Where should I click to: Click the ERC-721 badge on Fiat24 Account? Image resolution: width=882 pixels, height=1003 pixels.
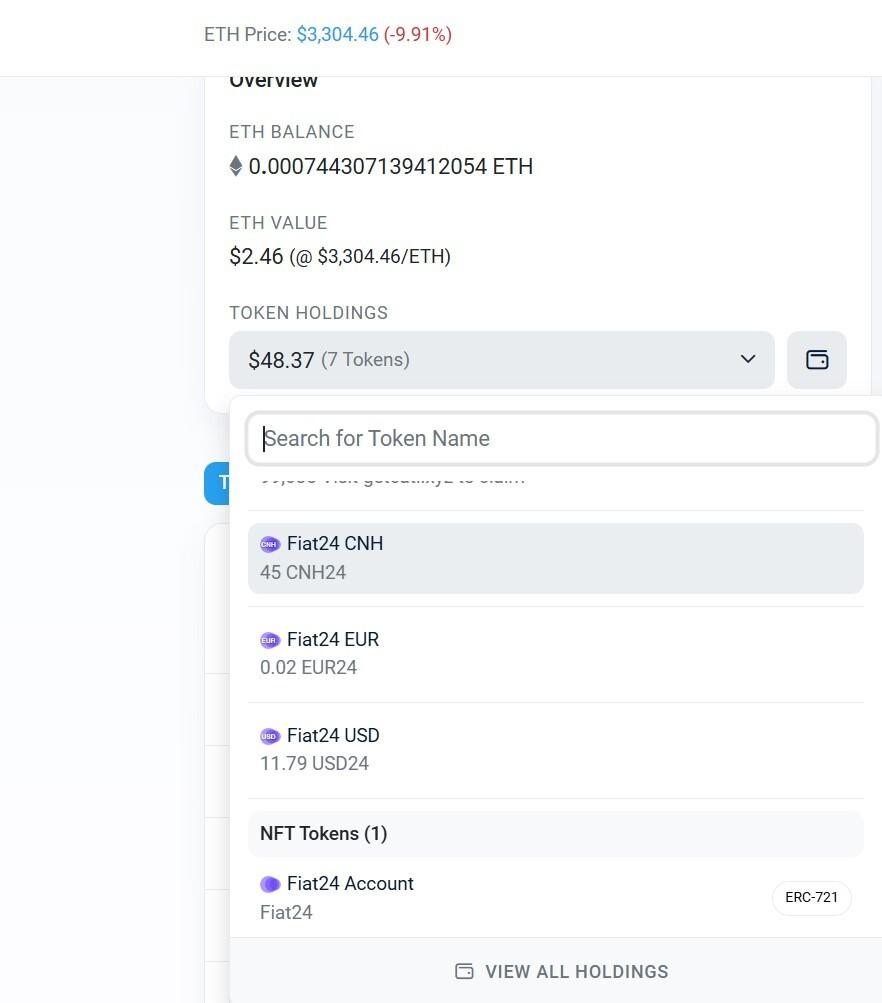click(811, 897)
